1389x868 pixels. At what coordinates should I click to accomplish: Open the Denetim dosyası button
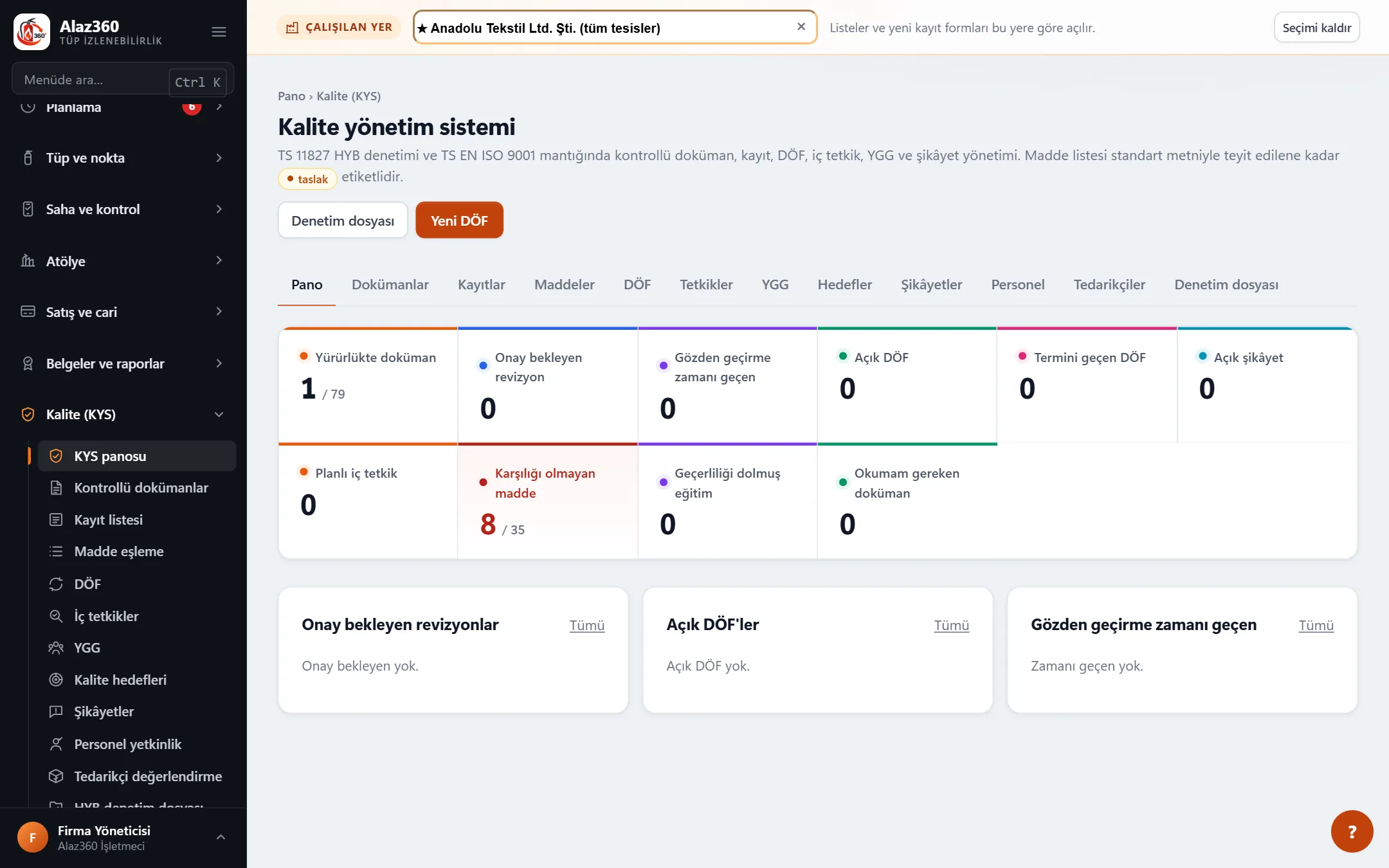343,221
